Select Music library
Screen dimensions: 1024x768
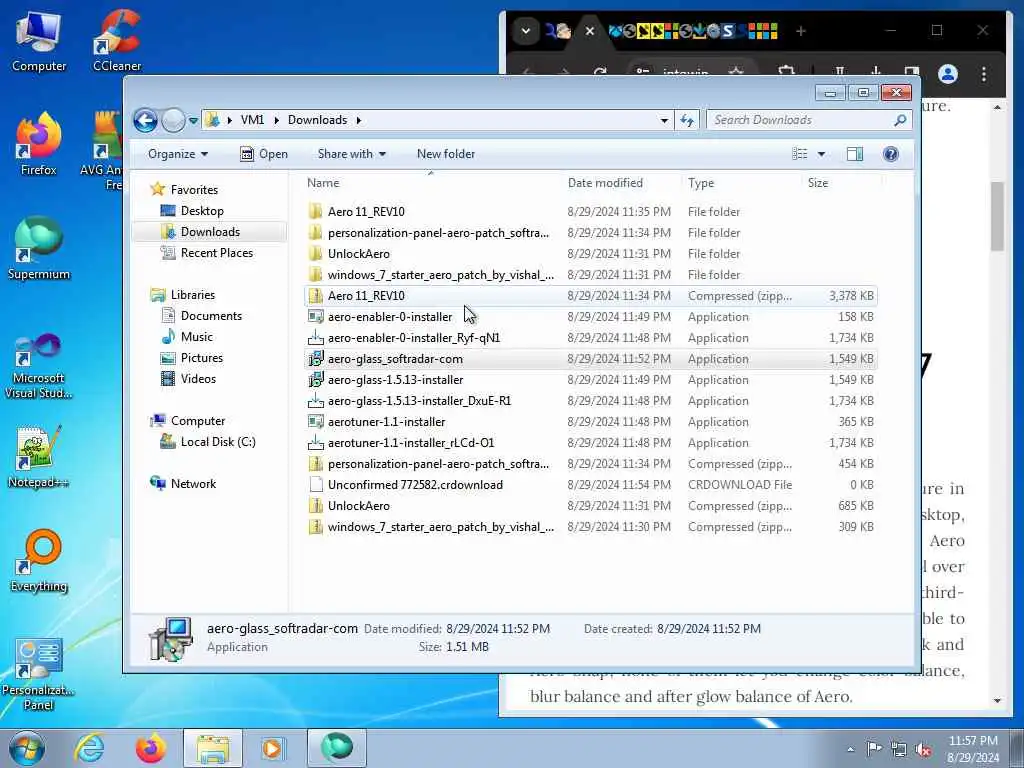pyautogui.click(x=197, y=337)
